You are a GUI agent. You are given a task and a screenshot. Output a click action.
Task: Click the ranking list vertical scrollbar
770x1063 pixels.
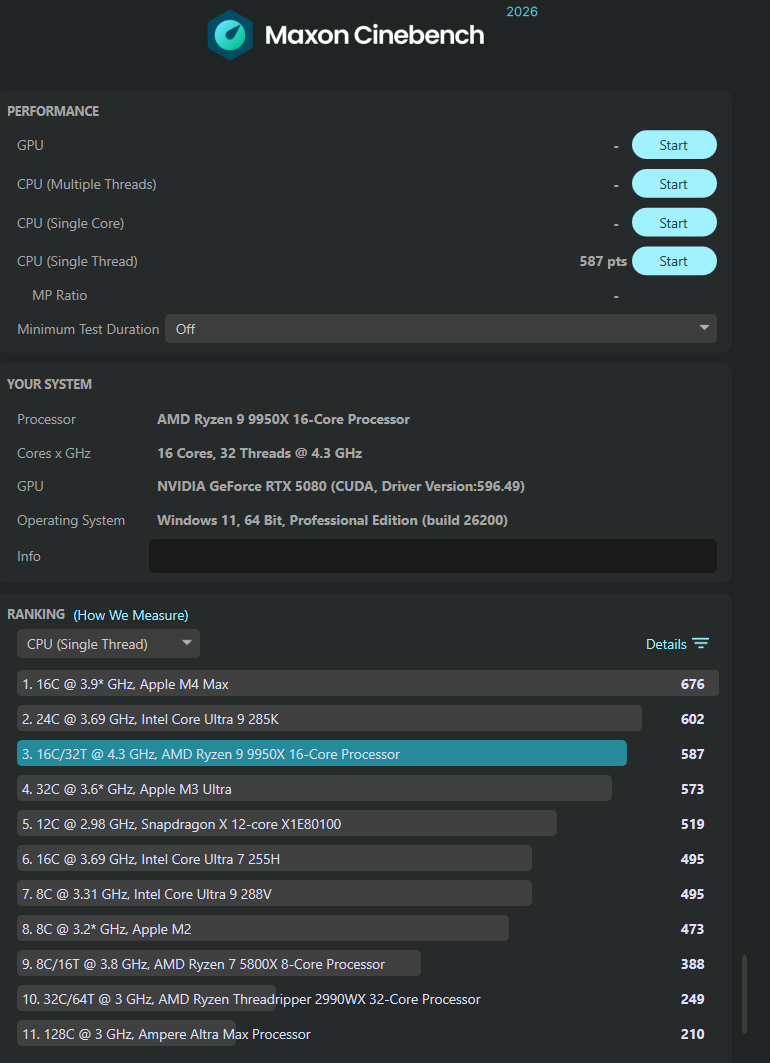[x=744, y=995]
